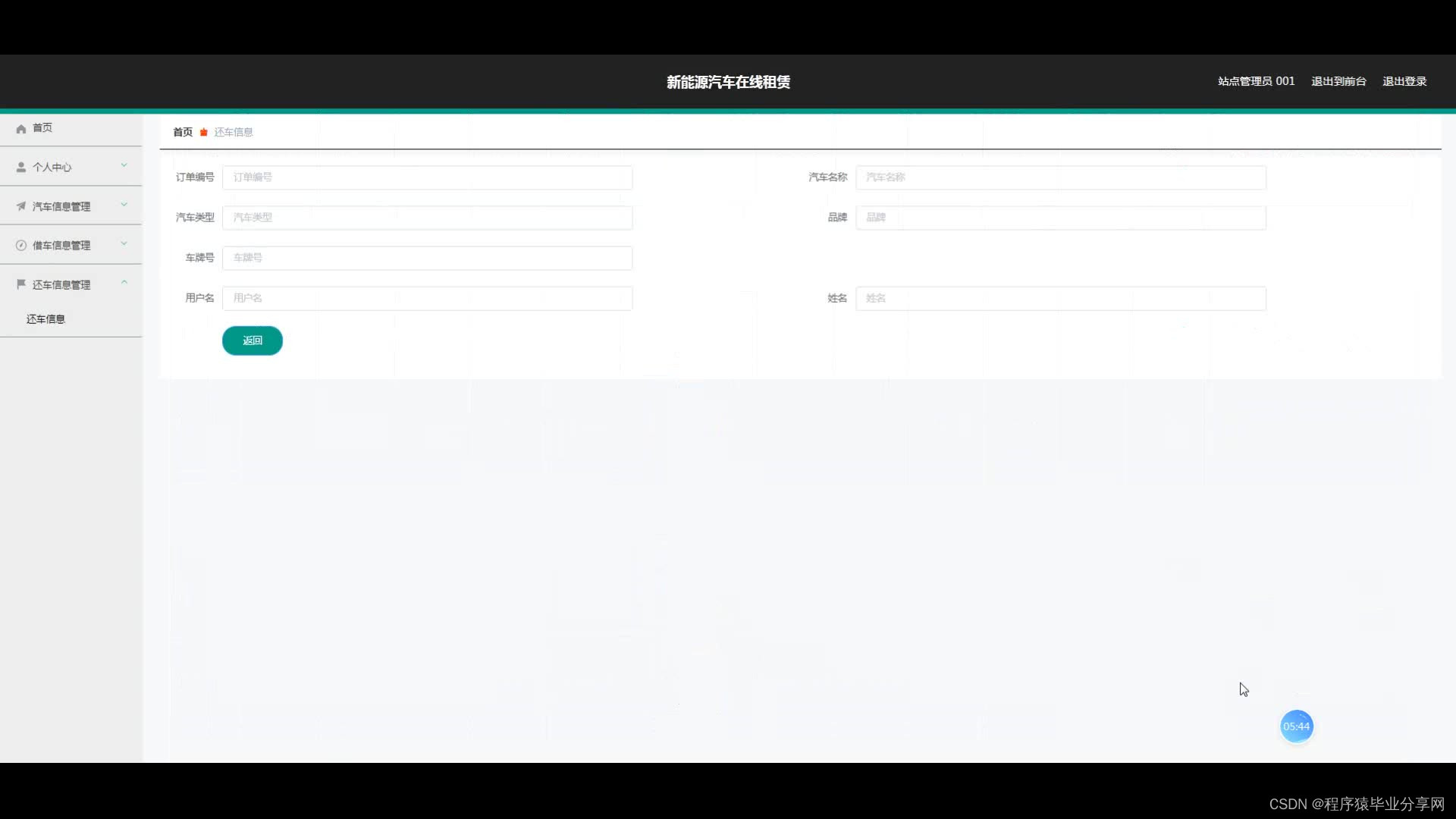Click the 返回 return button

pos(252,340)
